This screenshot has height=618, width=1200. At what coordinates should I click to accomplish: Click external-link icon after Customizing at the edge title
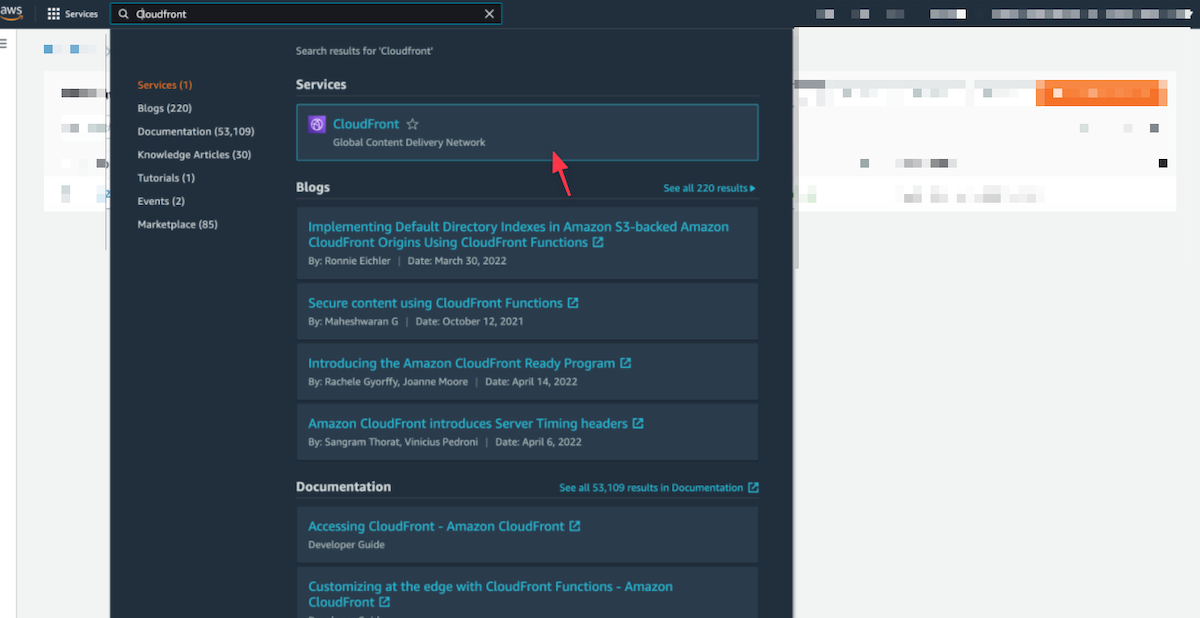[x=384, y=603]
